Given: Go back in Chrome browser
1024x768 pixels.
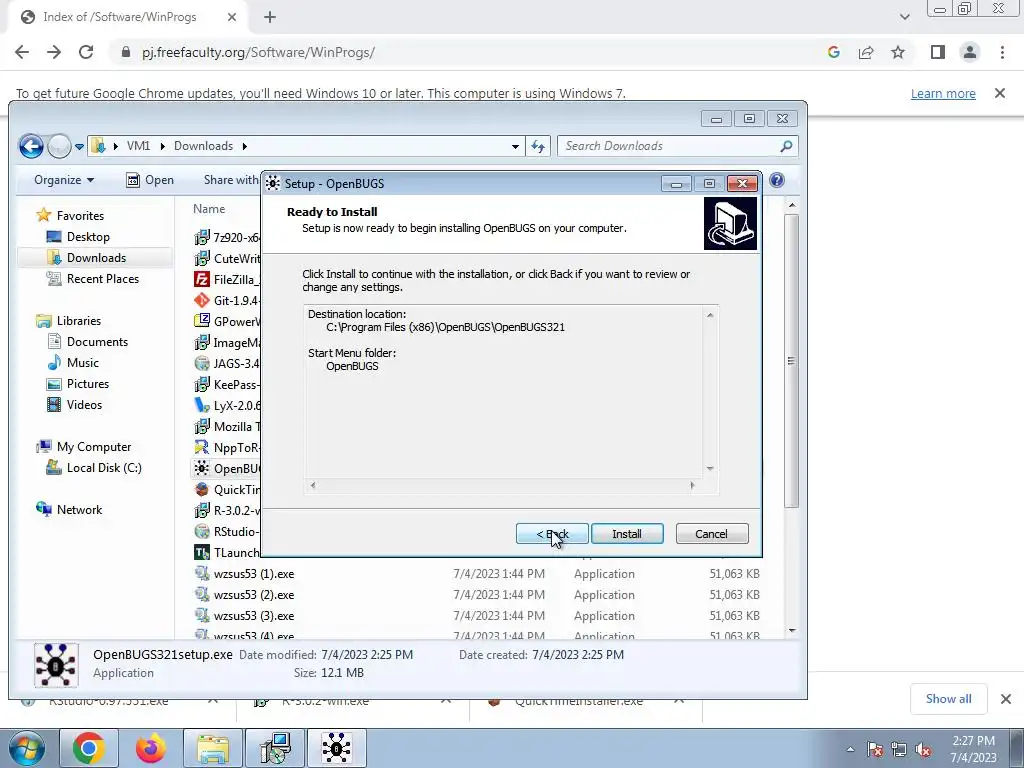Looking at the screenshot, I should point(22,52).
